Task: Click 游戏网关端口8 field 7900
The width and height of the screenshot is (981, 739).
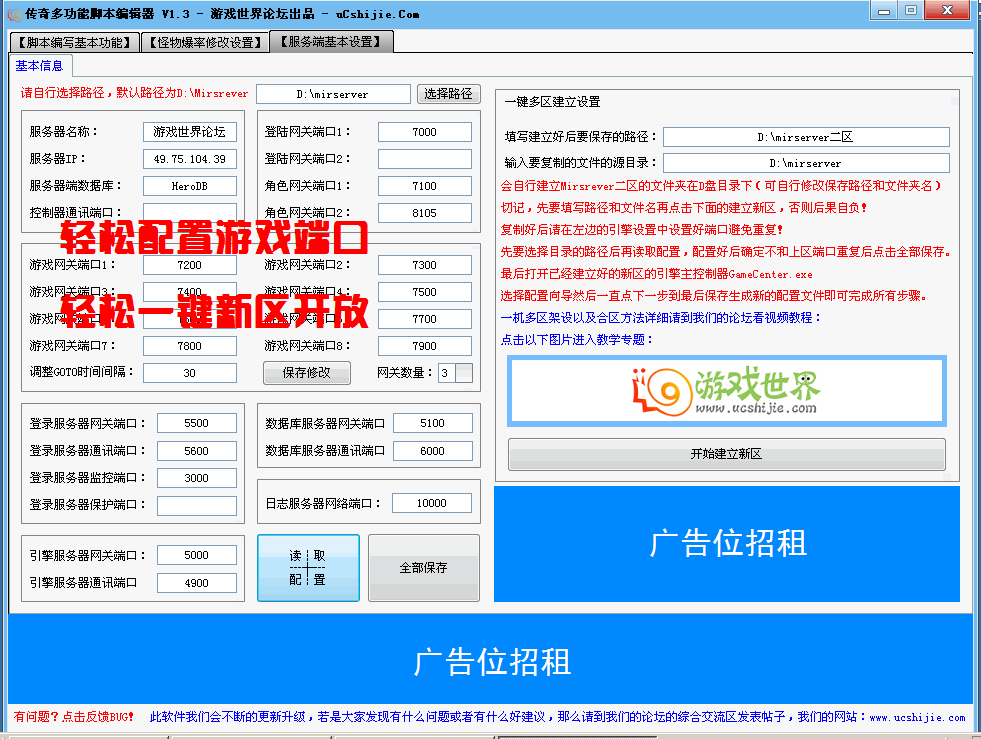Action: 424,345
